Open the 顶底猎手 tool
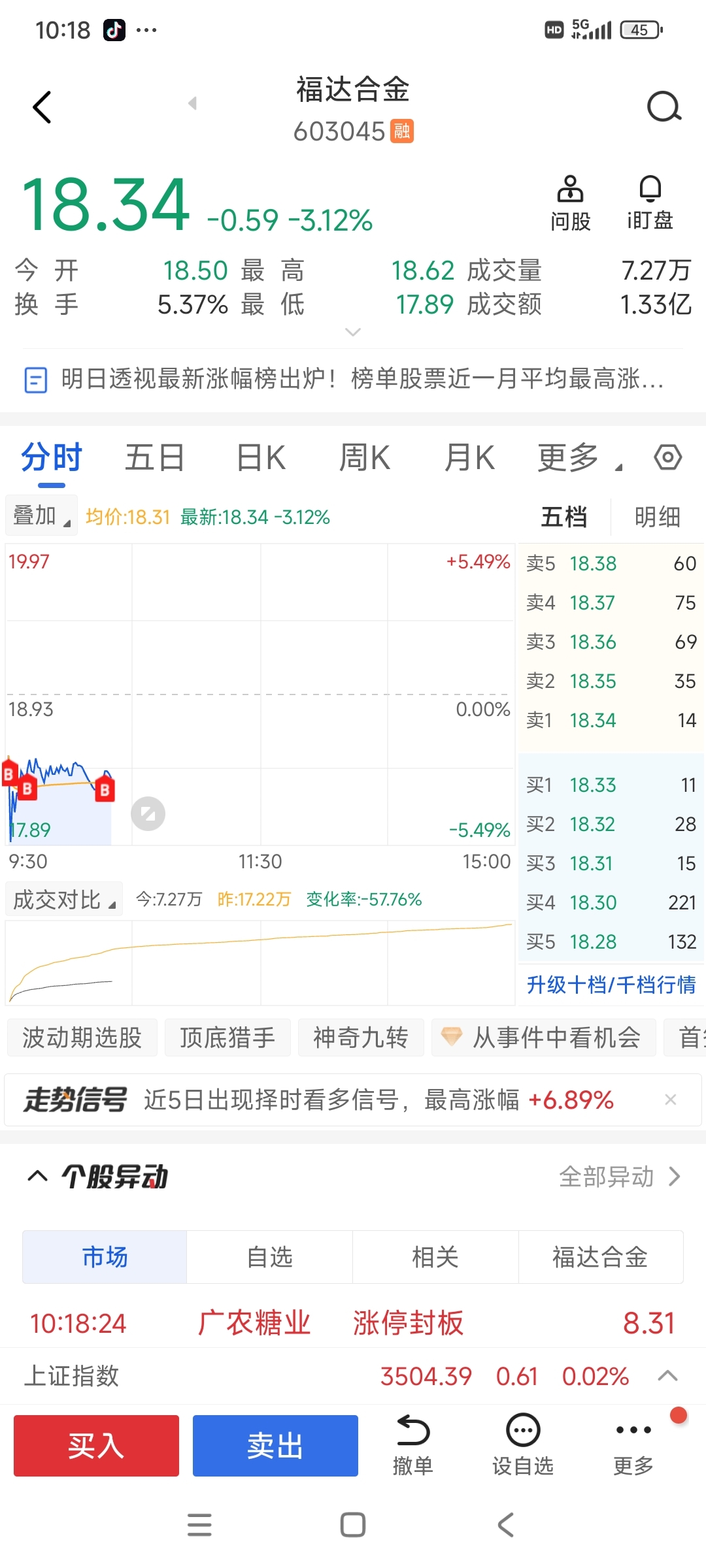This screenshot has height=1568, width=706. click(227, 1037)
